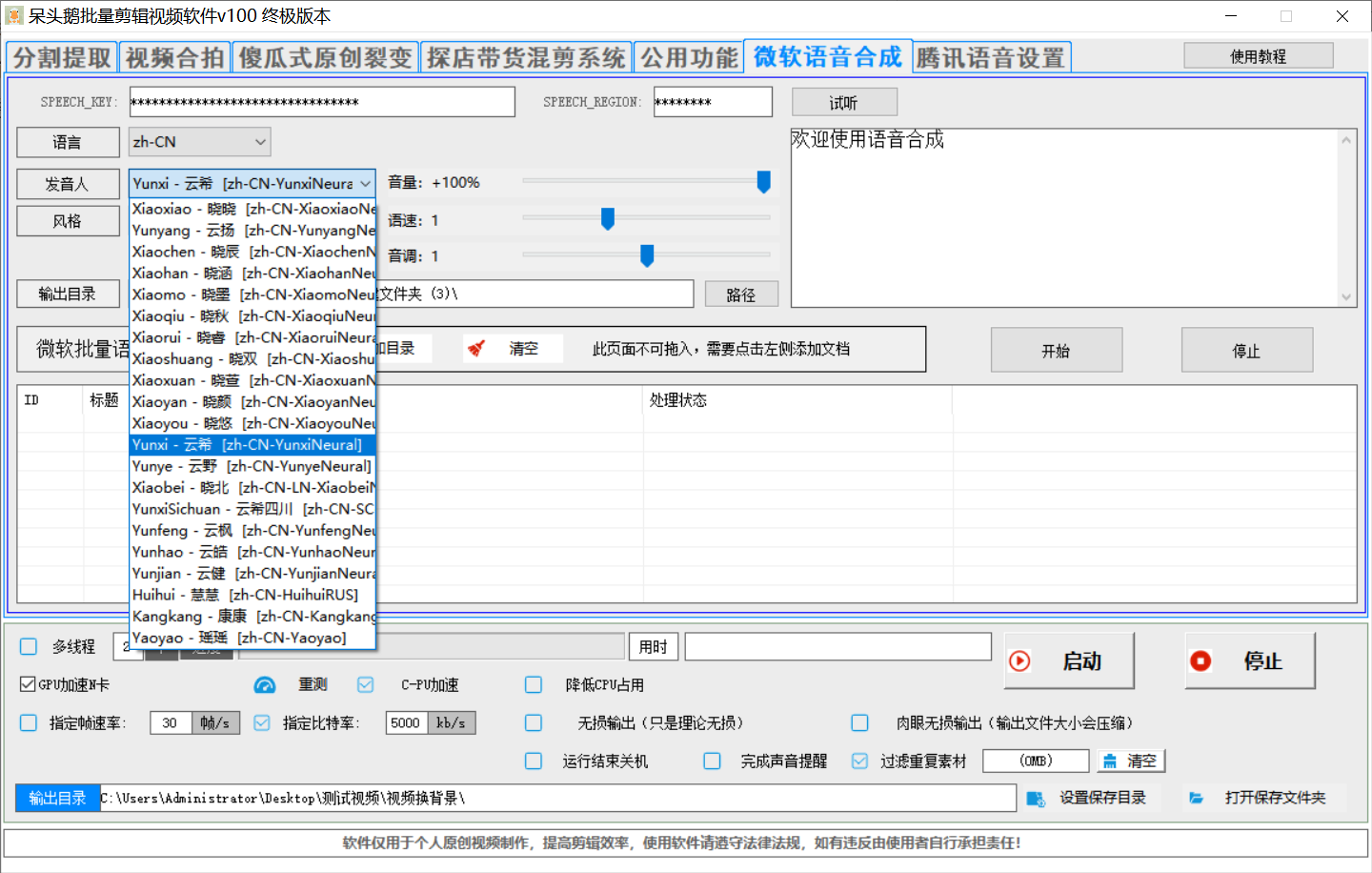Open the 腾讯语音设置 tab
This screenshot has height=873, width=1372.
pyautogui.click(x=991, y=57)
